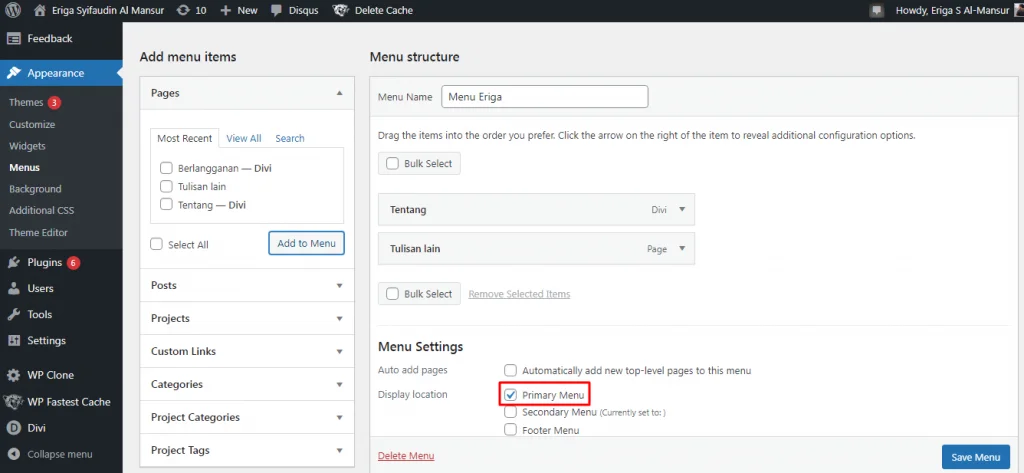Open Background in the Appearance submenu
Screen dimensions: 1024x473
[35, 189]
